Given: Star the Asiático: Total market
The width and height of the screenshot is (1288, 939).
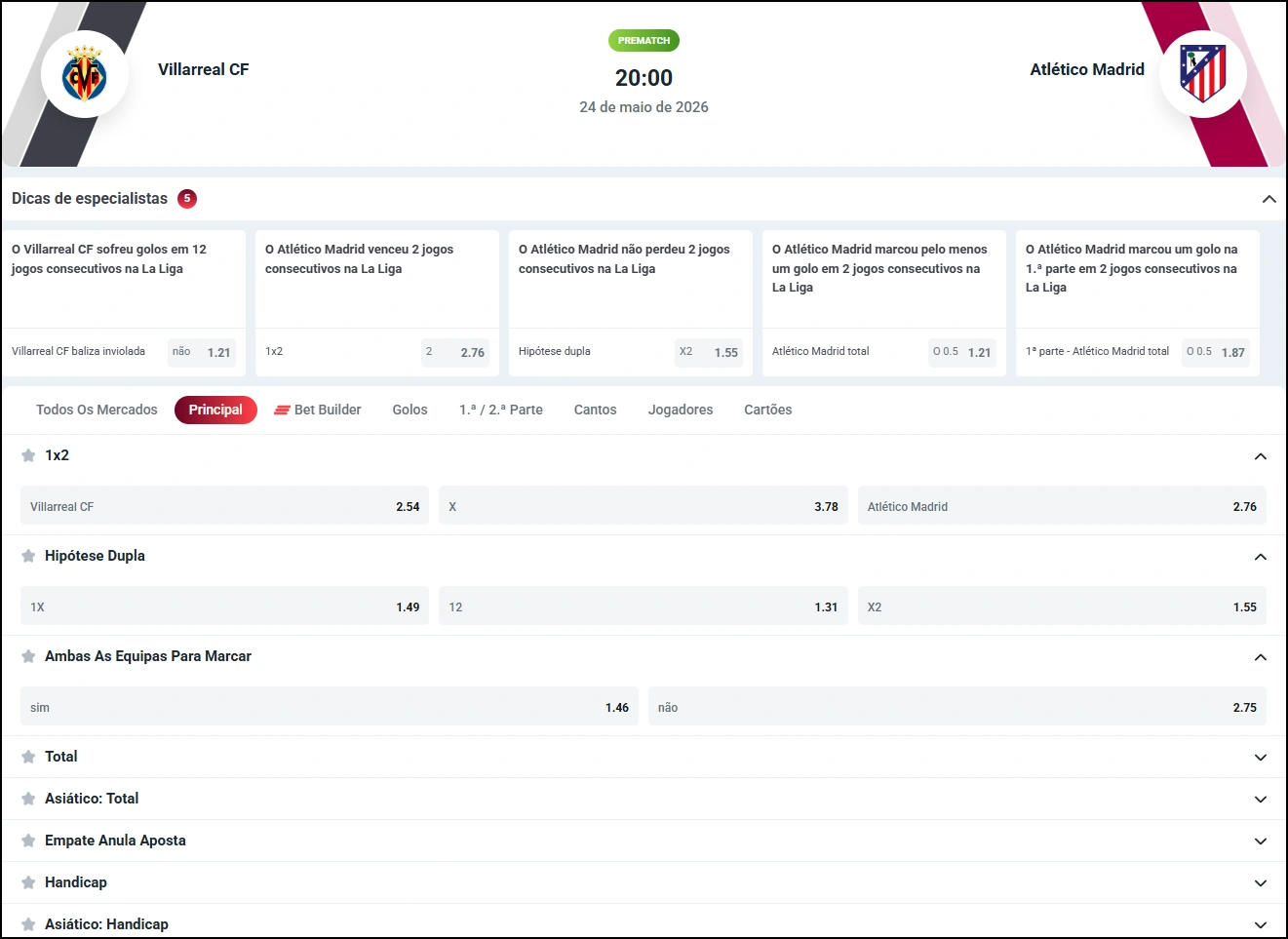Looking at the screenshot, I should [28, 799].
